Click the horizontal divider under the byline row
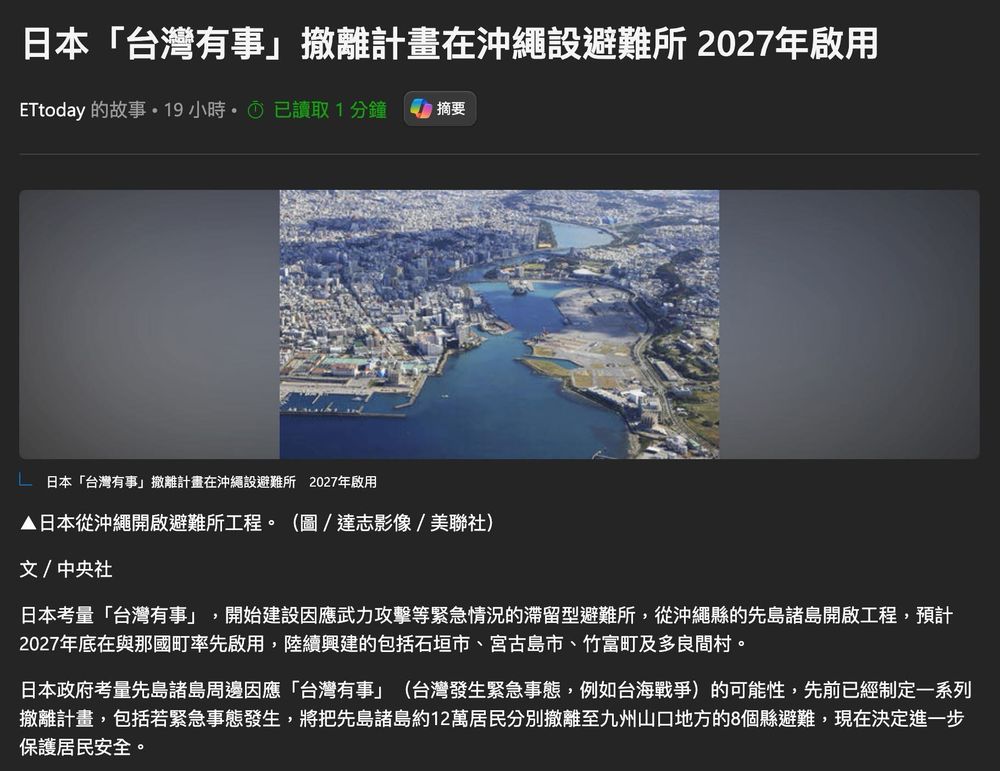Viewport: 1000px width, 771px height. point(499,154)
